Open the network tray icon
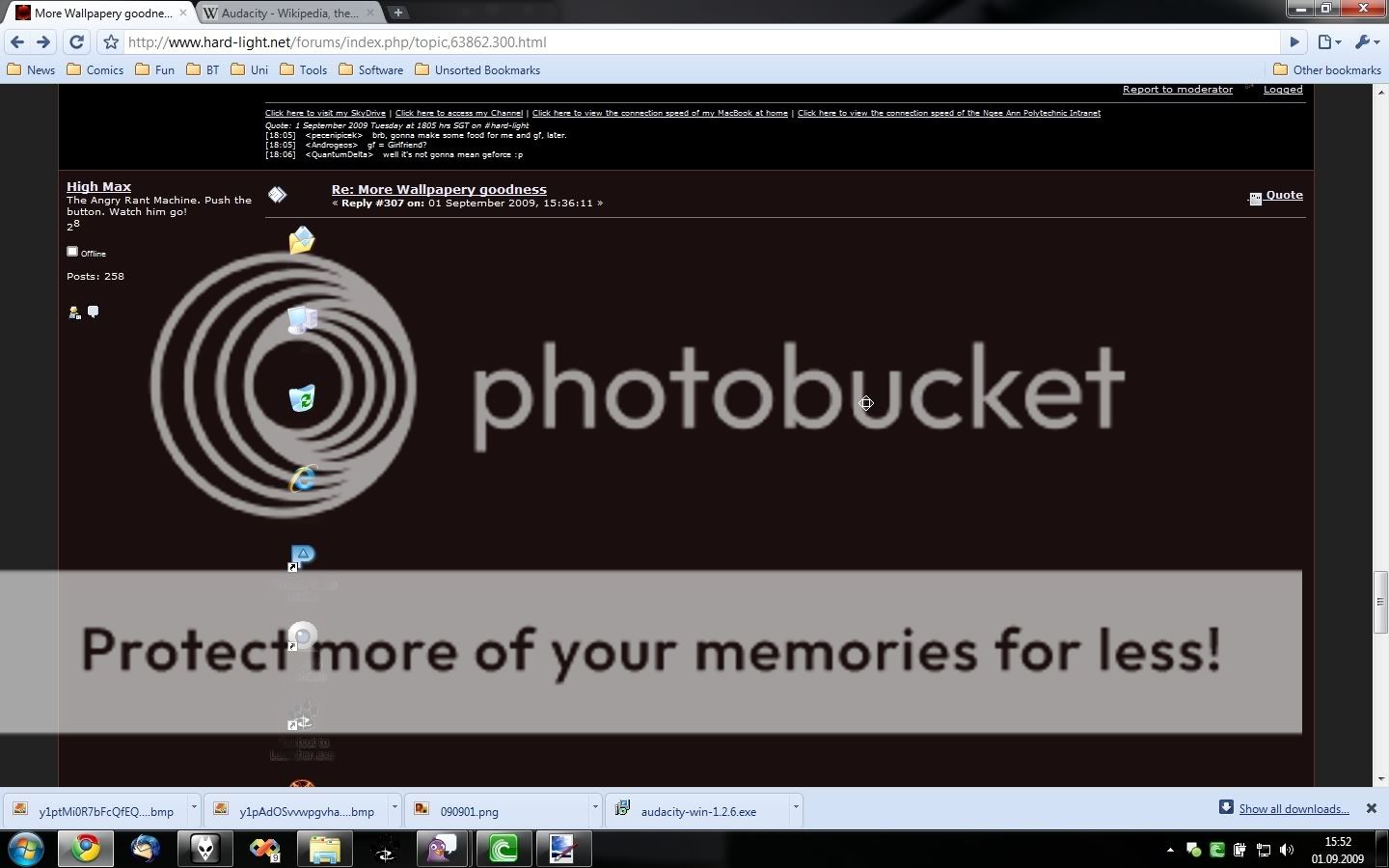Screen dimensions: 1389x868 click(x=1264, y=850)
